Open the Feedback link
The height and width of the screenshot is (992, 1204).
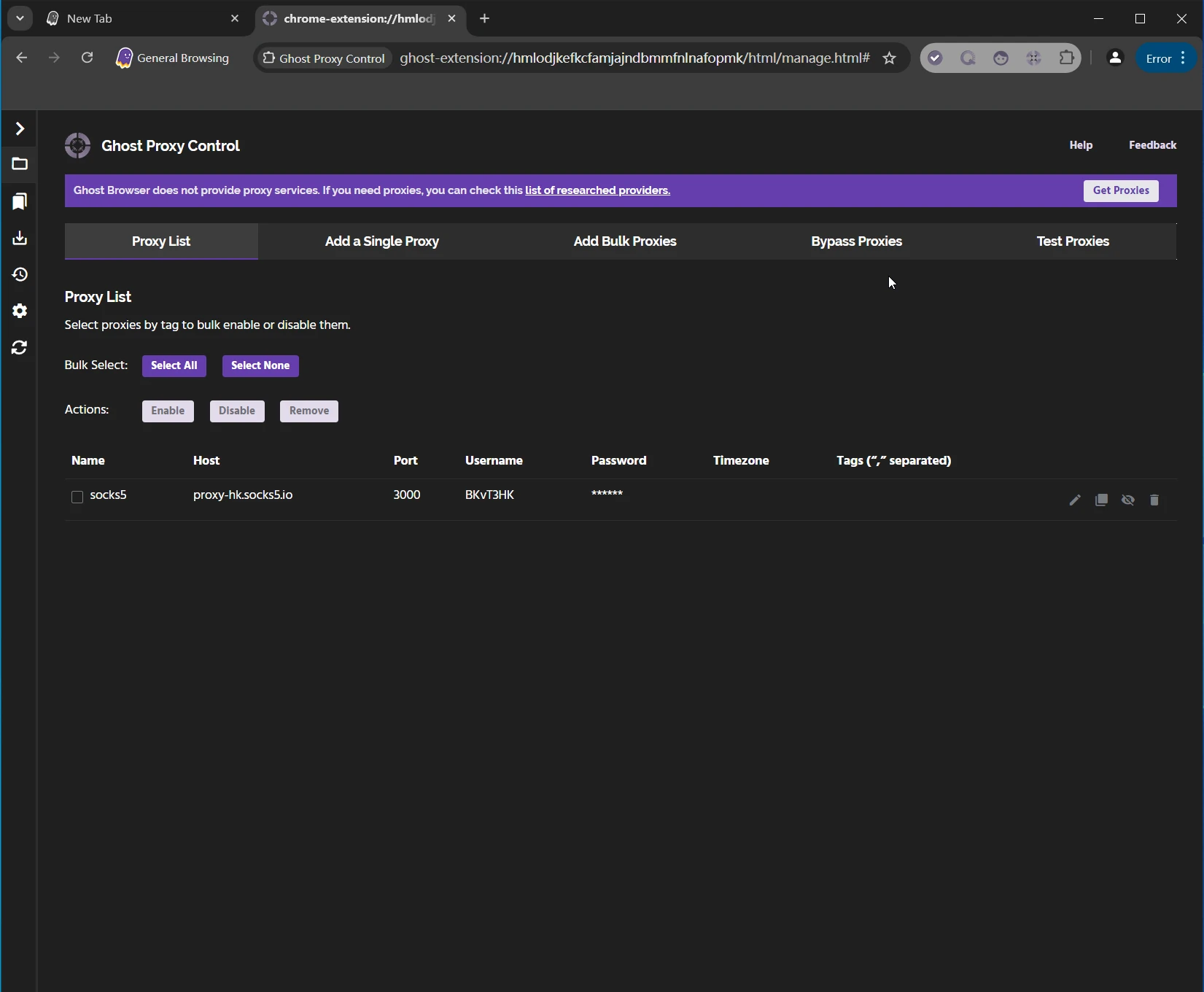click(1152, 145)
